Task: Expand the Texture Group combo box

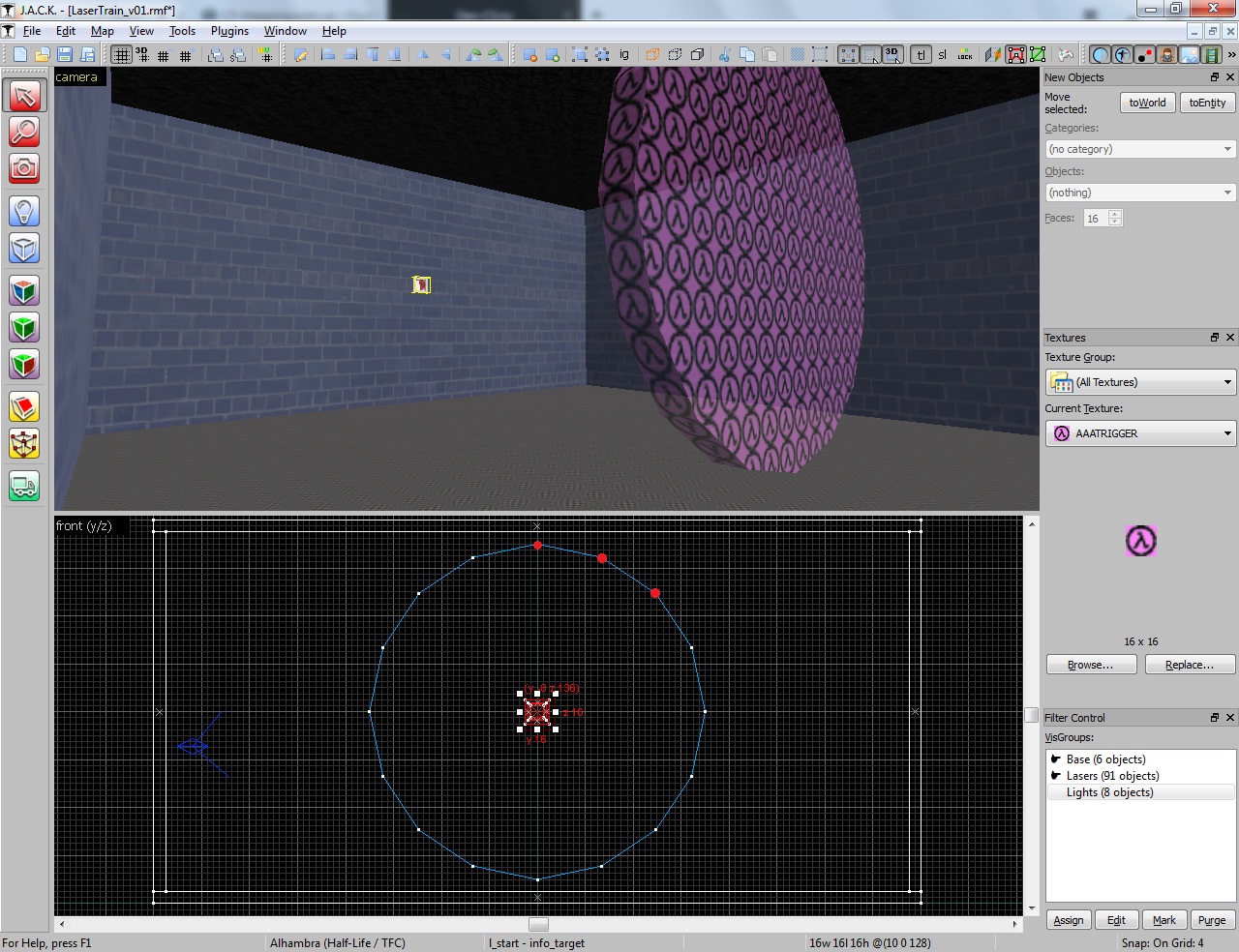Action: pyautogui.click(x=1140, y=382)
